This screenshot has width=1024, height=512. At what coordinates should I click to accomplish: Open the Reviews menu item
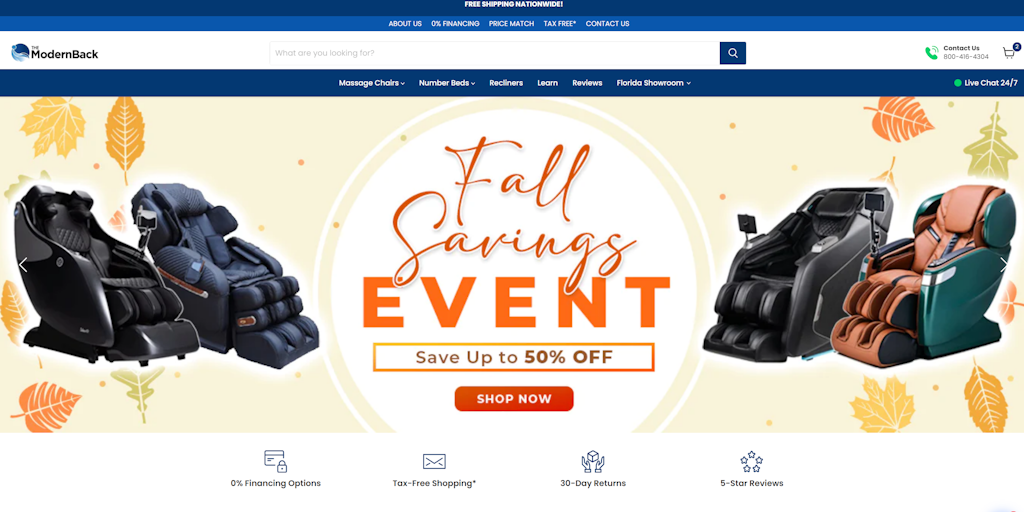(x=587, y=83)
